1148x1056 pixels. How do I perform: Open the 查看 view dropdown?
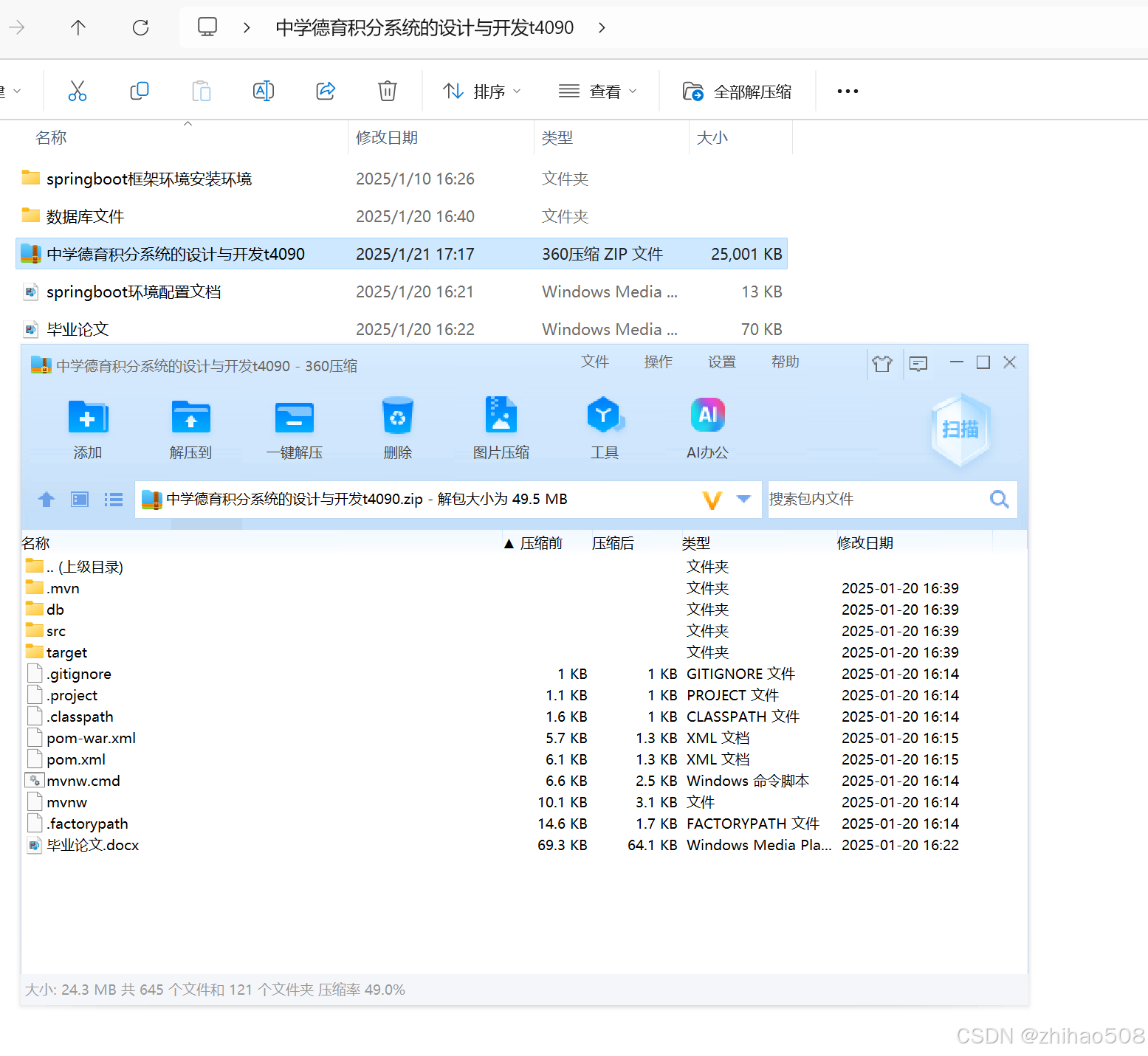[598, 91]
